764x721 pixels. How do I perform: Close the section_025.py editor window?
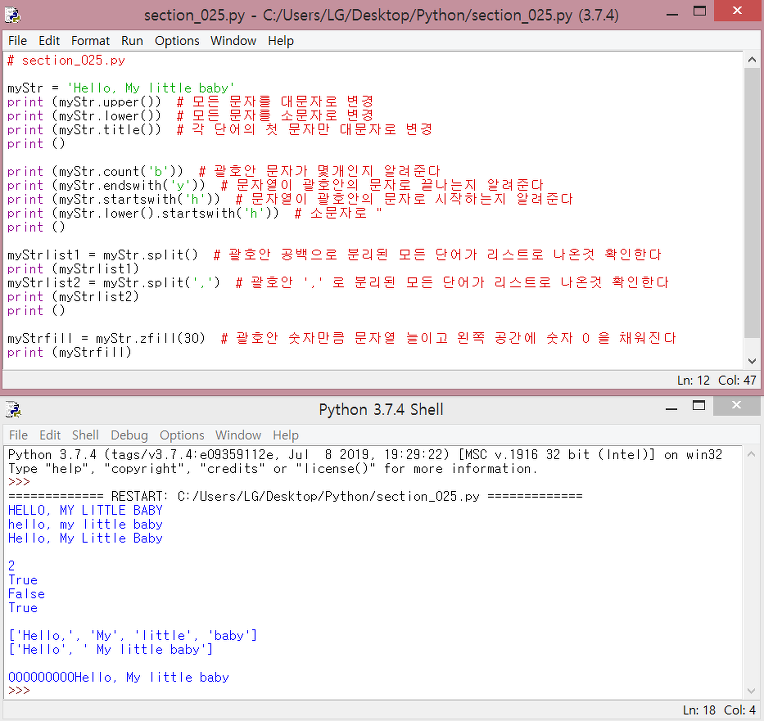(x=737, y=10)
